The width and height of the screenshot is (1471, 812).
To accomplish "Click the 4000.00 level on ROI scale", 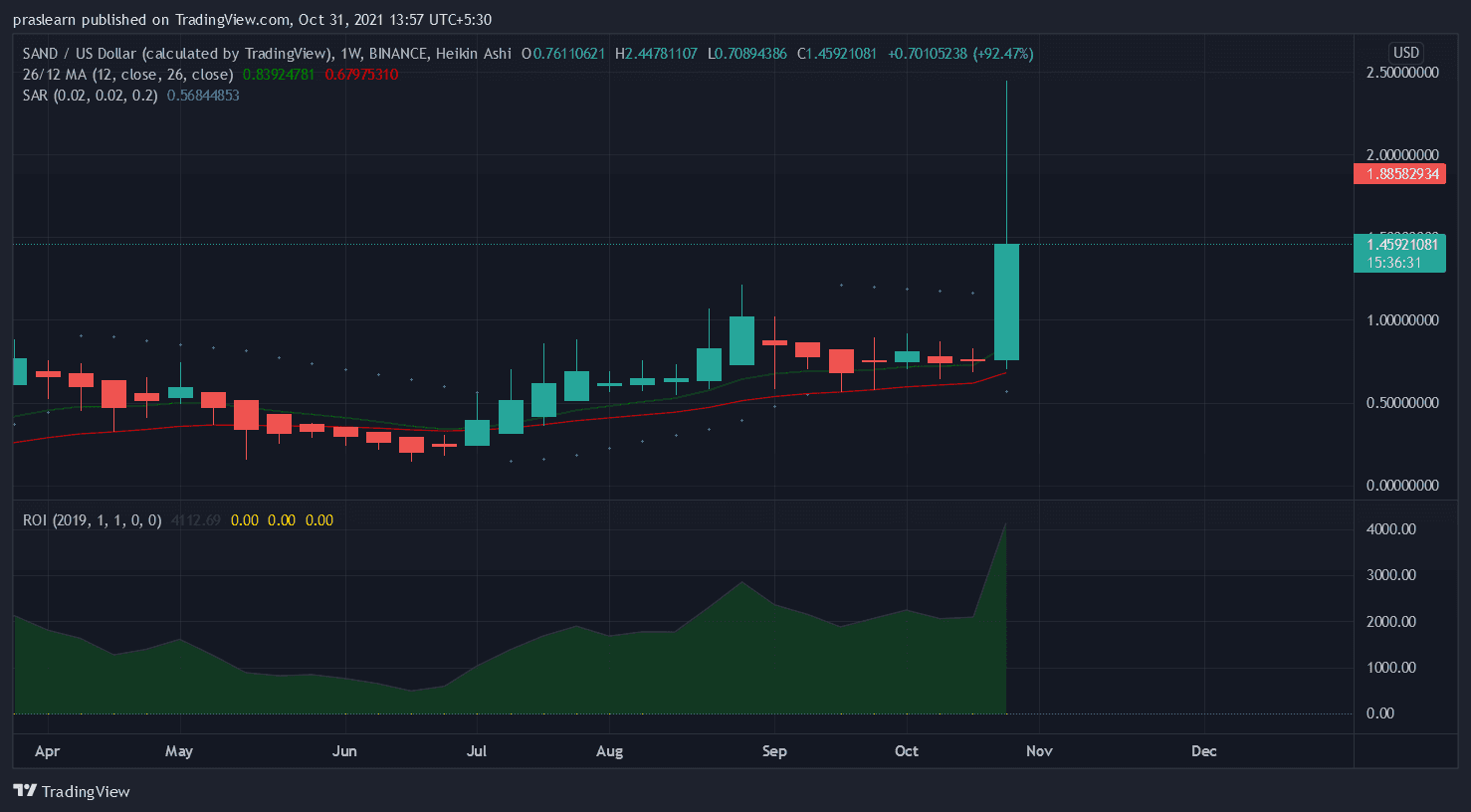I will point(1390,529).
